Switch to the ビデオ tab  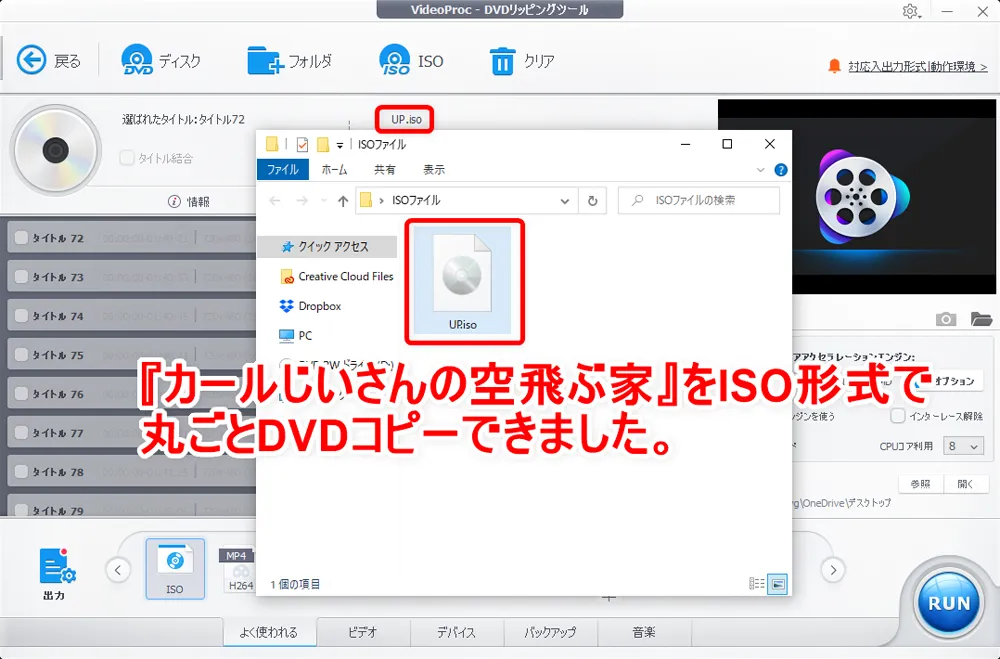coord(363,632)
